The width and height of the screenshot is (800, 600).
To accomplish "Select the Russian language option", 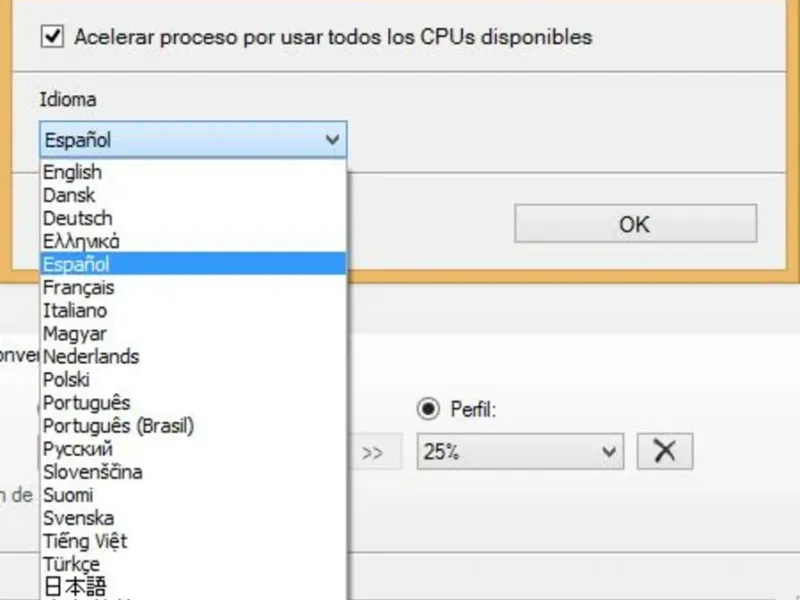I will (78, 449).
